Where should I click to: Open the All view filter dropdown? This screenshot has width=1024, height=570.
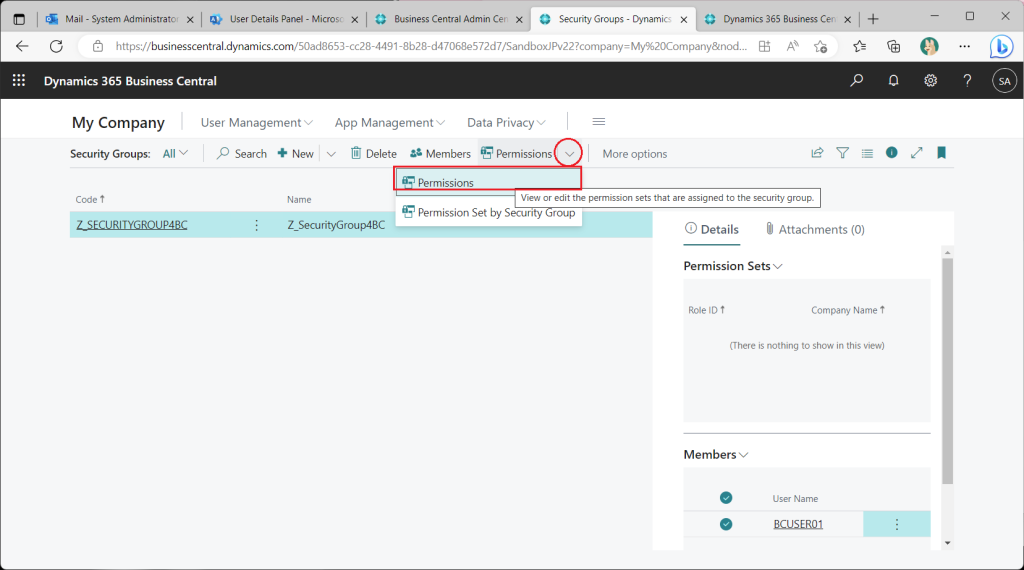tap(175, 153)
